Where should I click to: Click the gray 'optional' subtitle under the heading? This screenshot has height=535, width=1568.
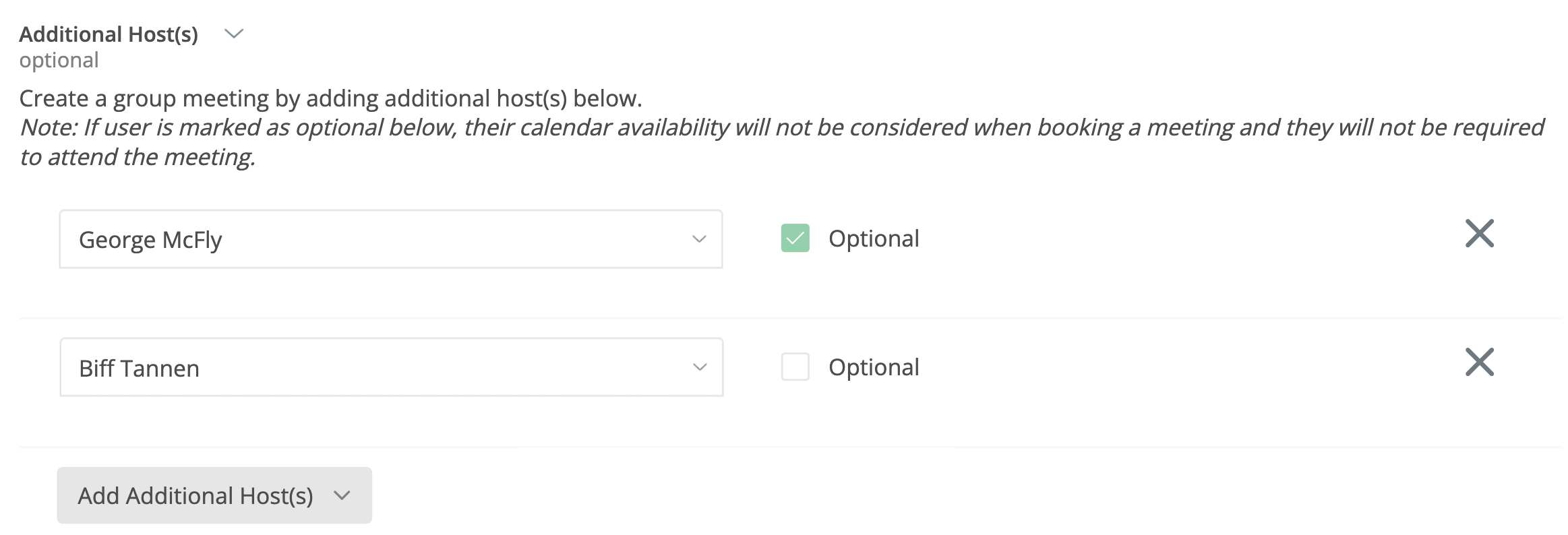pos(59,61)
